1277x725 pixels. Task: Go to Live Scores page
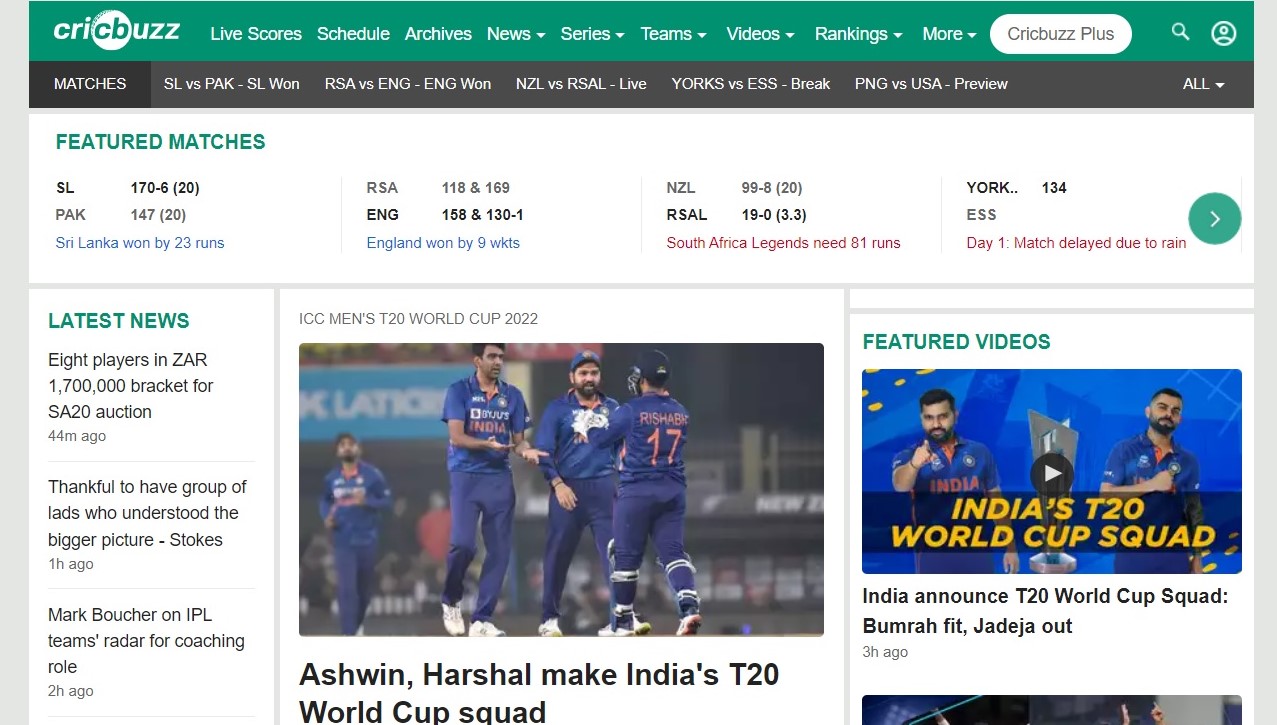(255, 34)
